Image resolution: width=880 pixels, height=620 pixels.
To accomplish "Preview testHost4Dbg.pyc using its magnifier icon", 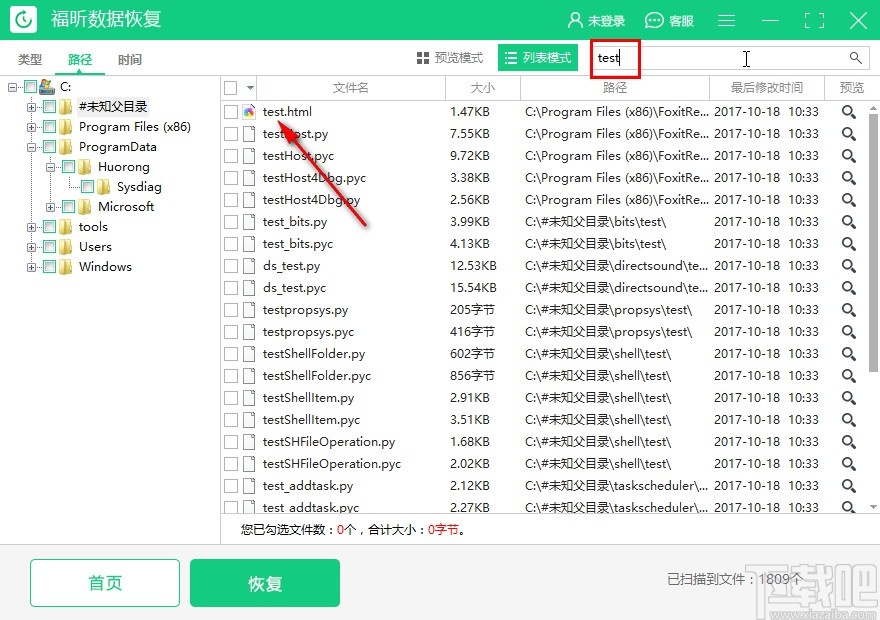I will 849,178.
